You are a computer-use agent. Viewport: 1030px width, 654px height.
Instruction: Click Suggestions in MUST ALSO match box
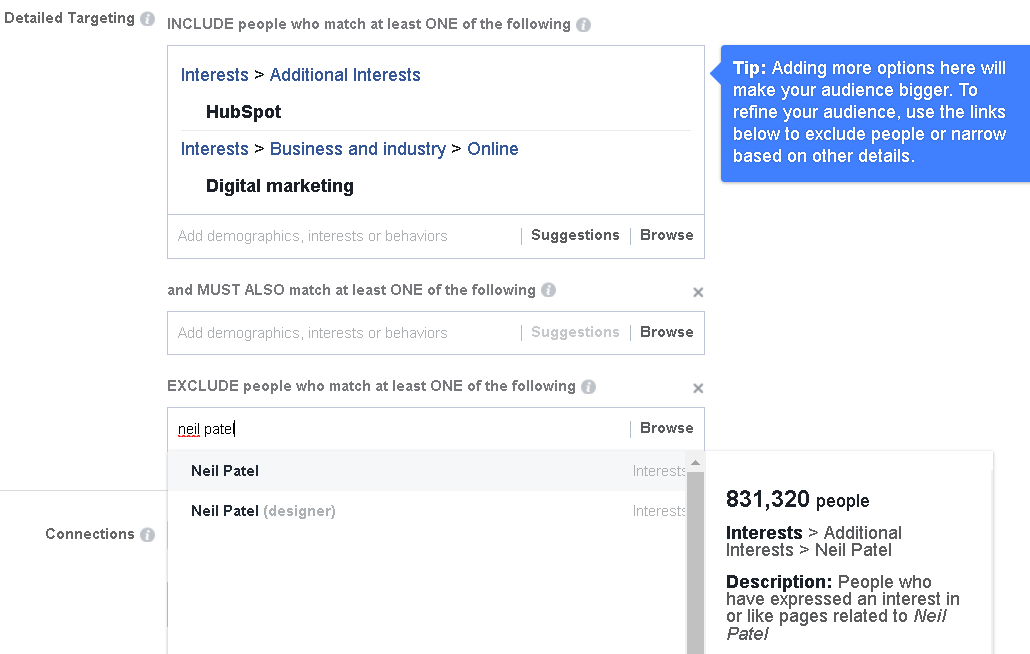tap(575, 332)
